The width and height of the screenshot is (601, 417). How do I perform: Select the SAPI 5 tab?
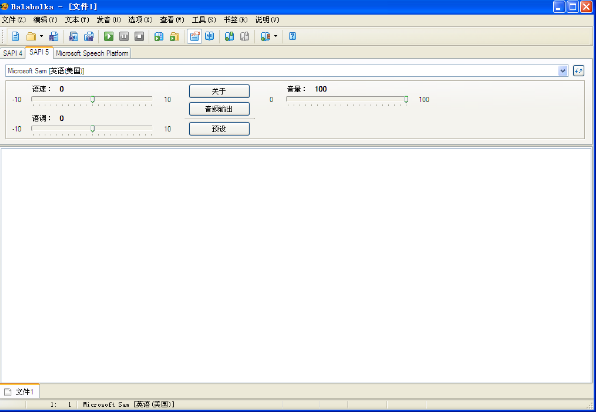tap(39, 52)
